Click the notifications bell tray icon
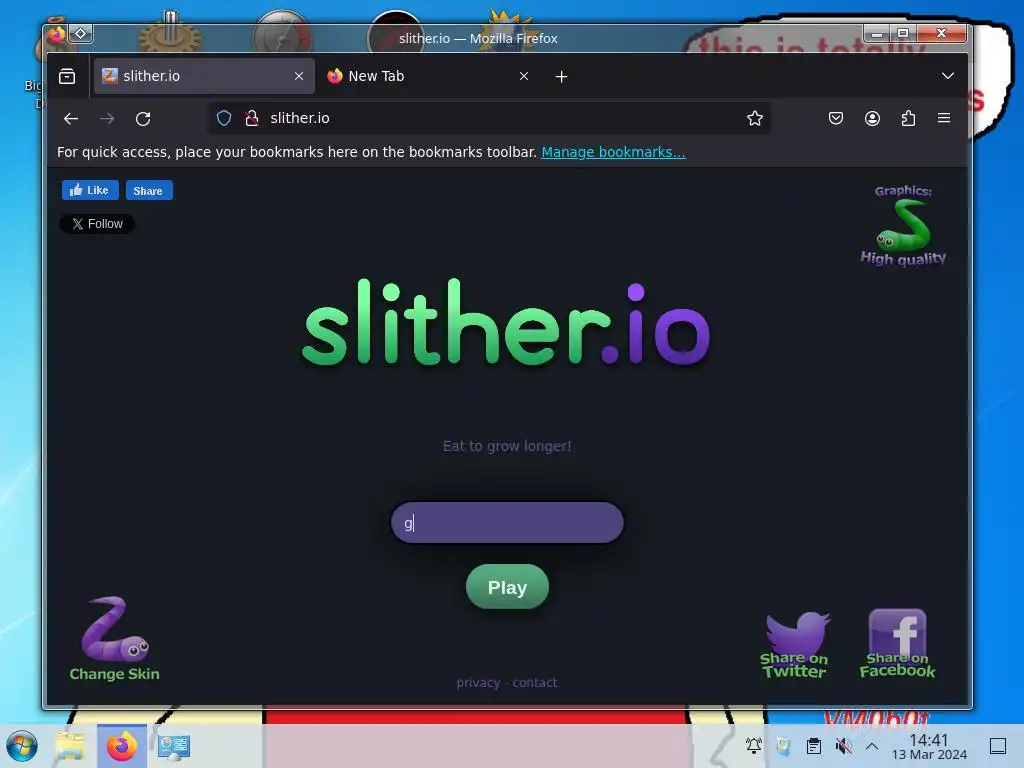 point(754,745)
